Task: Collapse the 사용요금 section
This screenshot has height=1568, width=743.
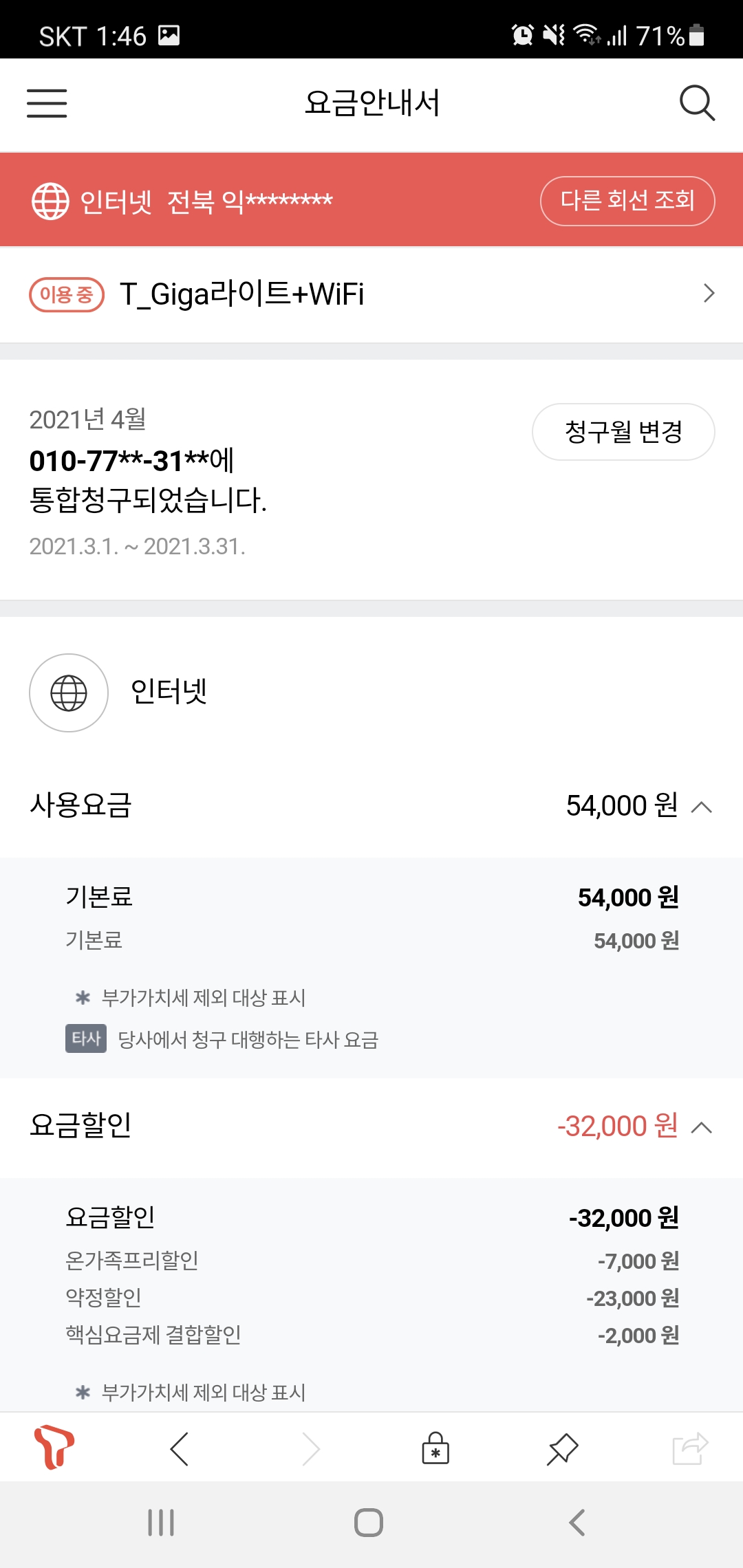Action: coord(701,807)
